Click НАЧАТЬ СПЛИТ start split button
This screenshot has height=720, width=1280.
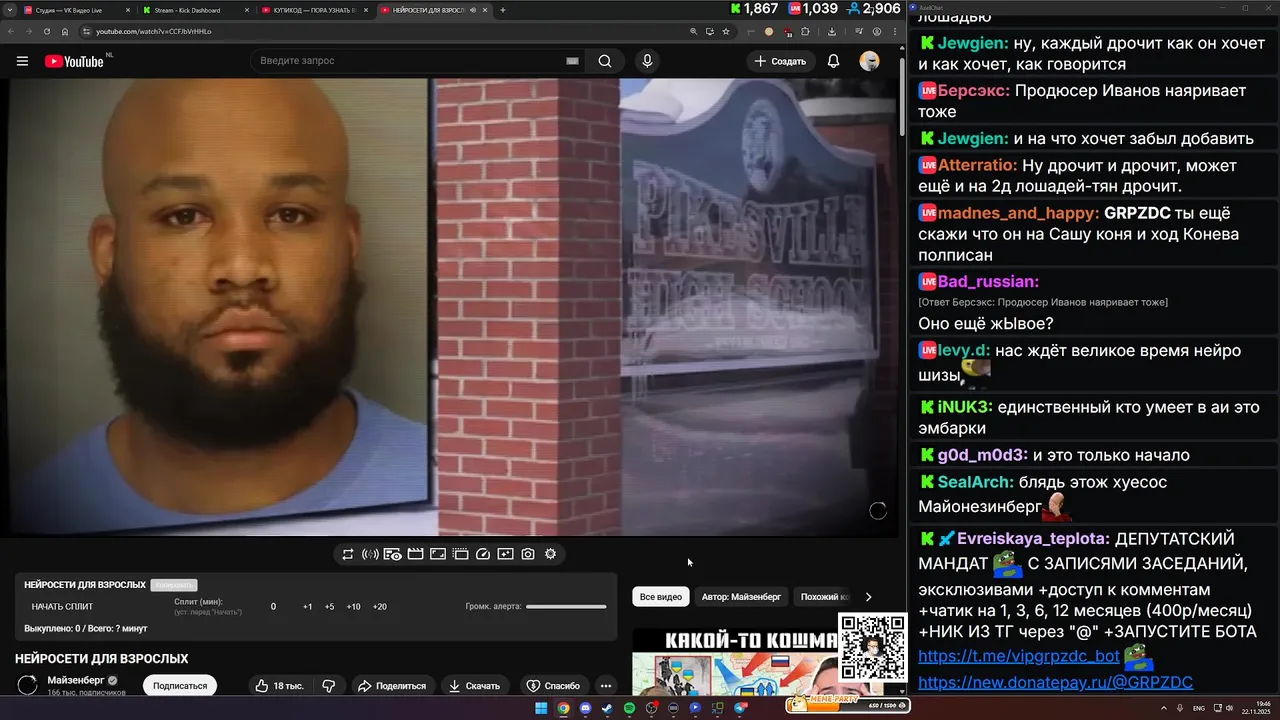[62, 607]
